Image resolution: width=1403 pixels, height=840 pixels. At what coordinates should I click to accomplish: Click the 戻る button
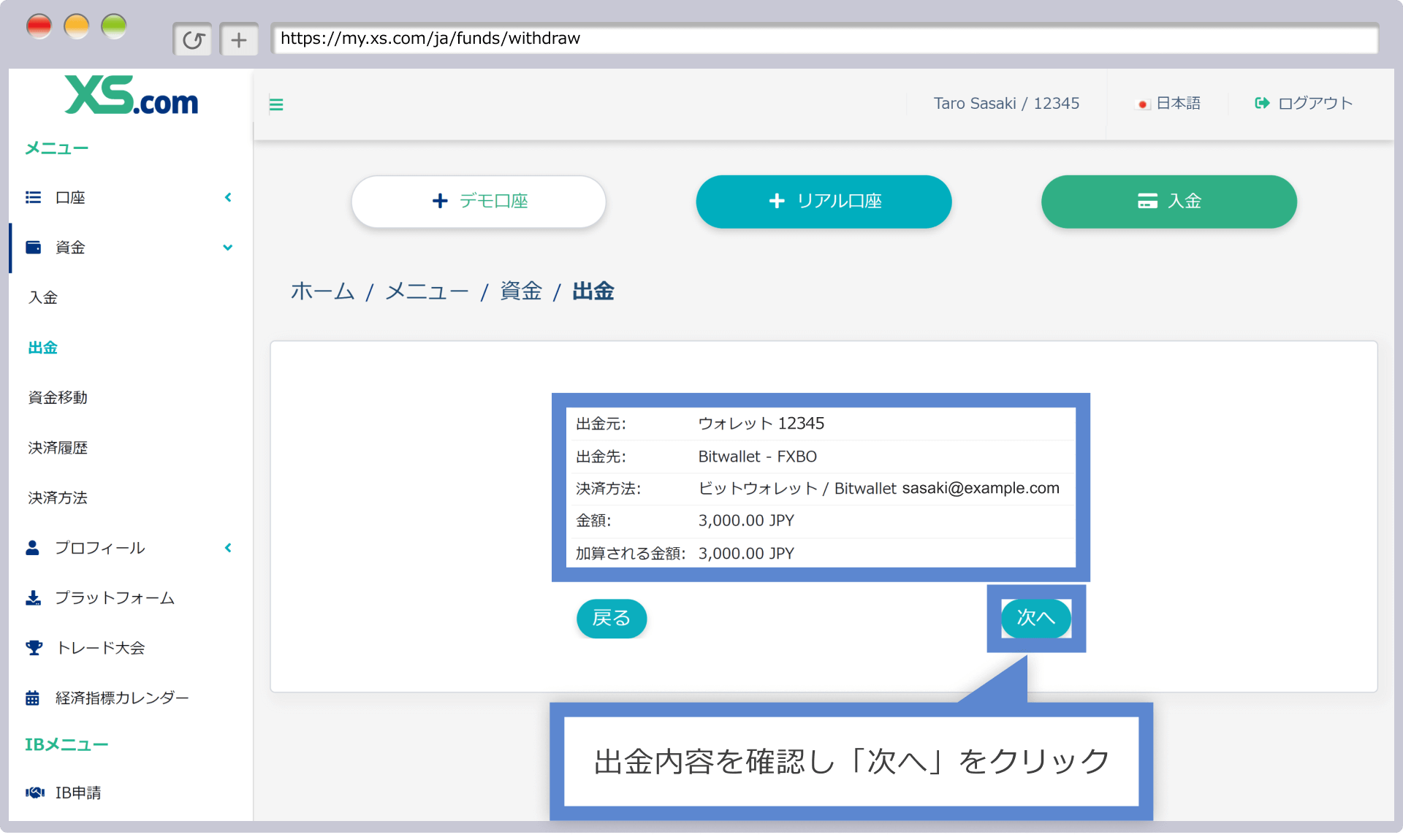pos(612,618)
